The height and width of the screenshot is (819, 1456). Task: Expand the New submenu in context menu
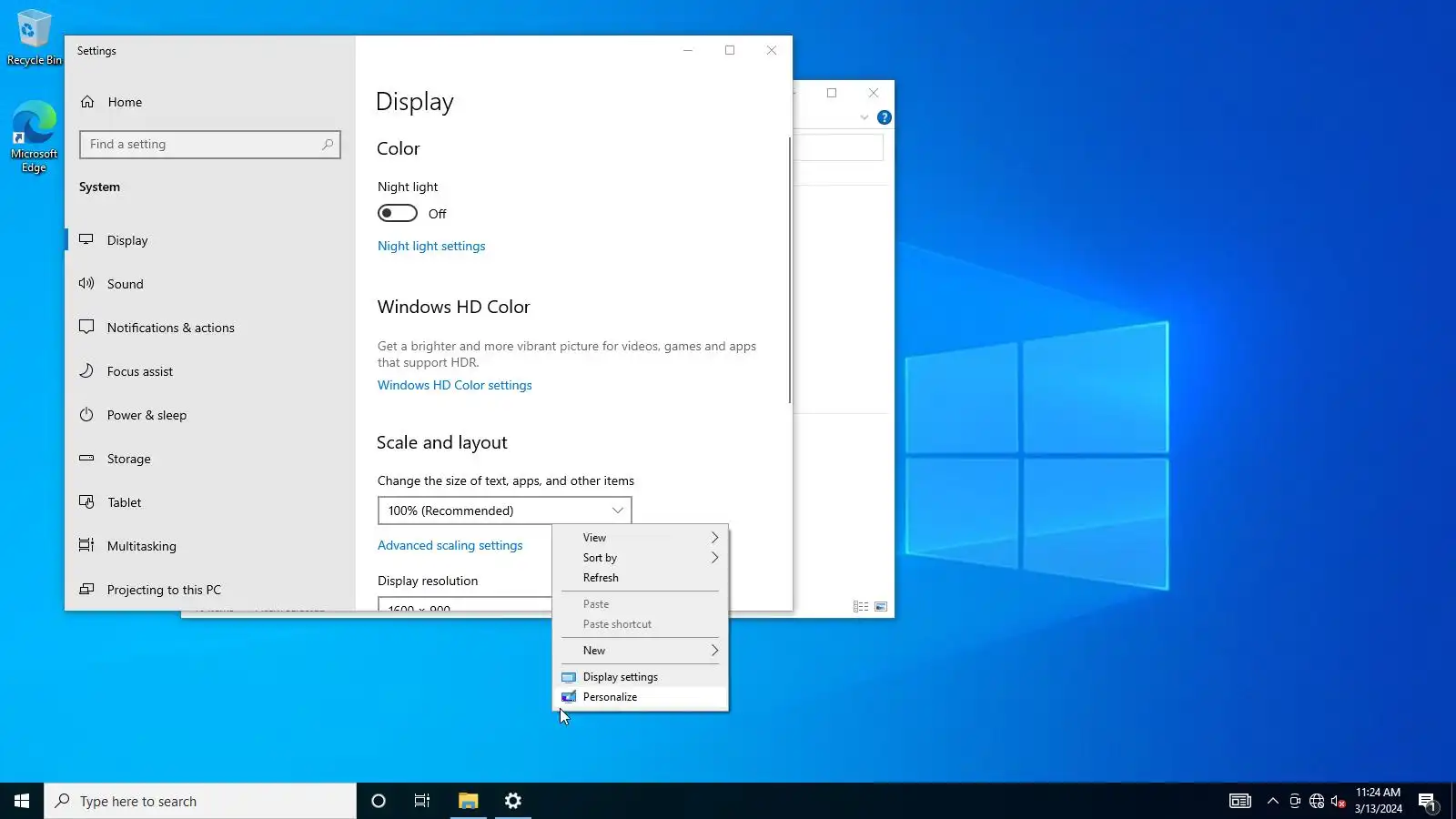tap(641, 651)
